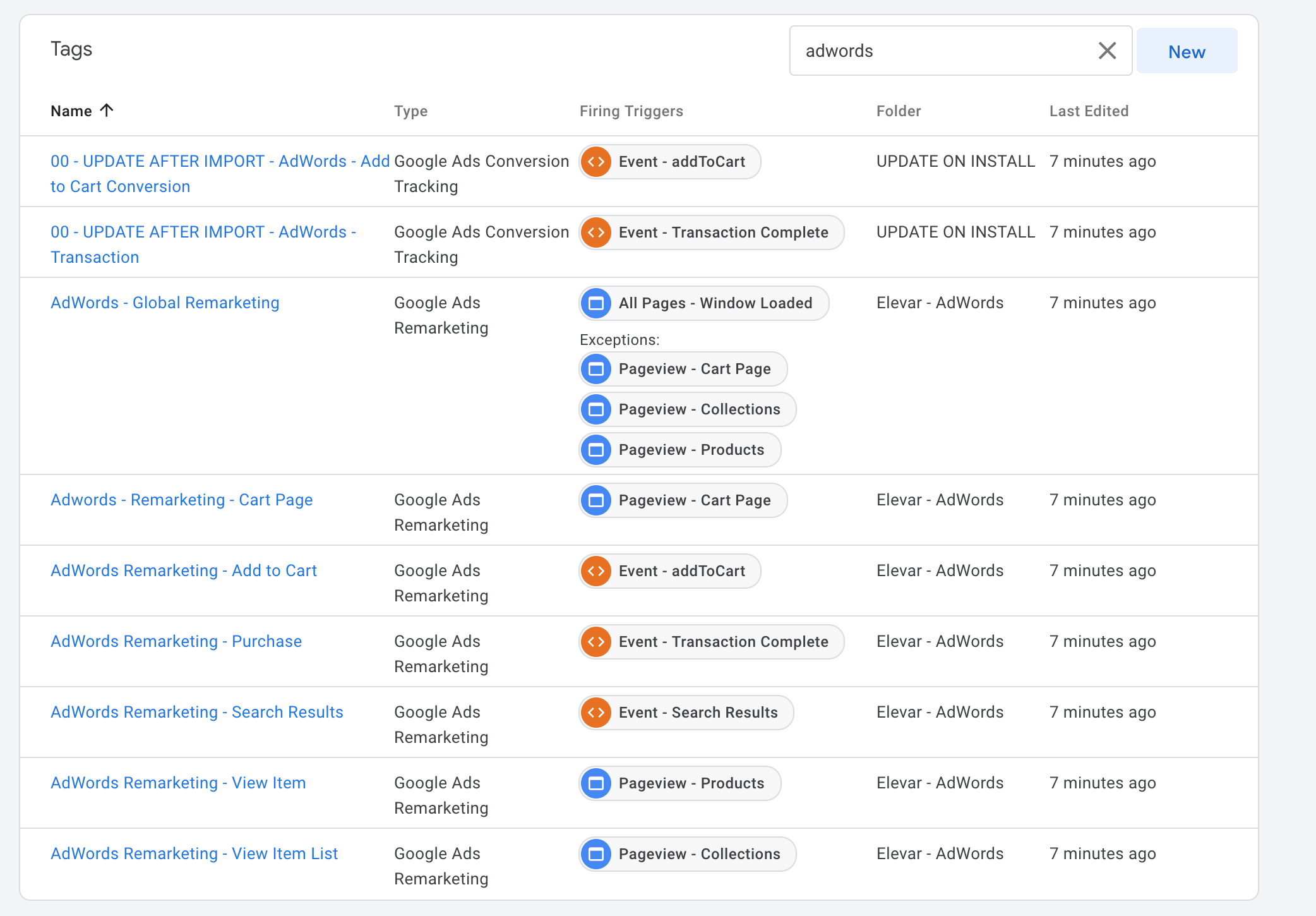
Task: Click the UPDATE ON INSTALL folder in the AdWords - Transaction row
Action: coord(955,232)
